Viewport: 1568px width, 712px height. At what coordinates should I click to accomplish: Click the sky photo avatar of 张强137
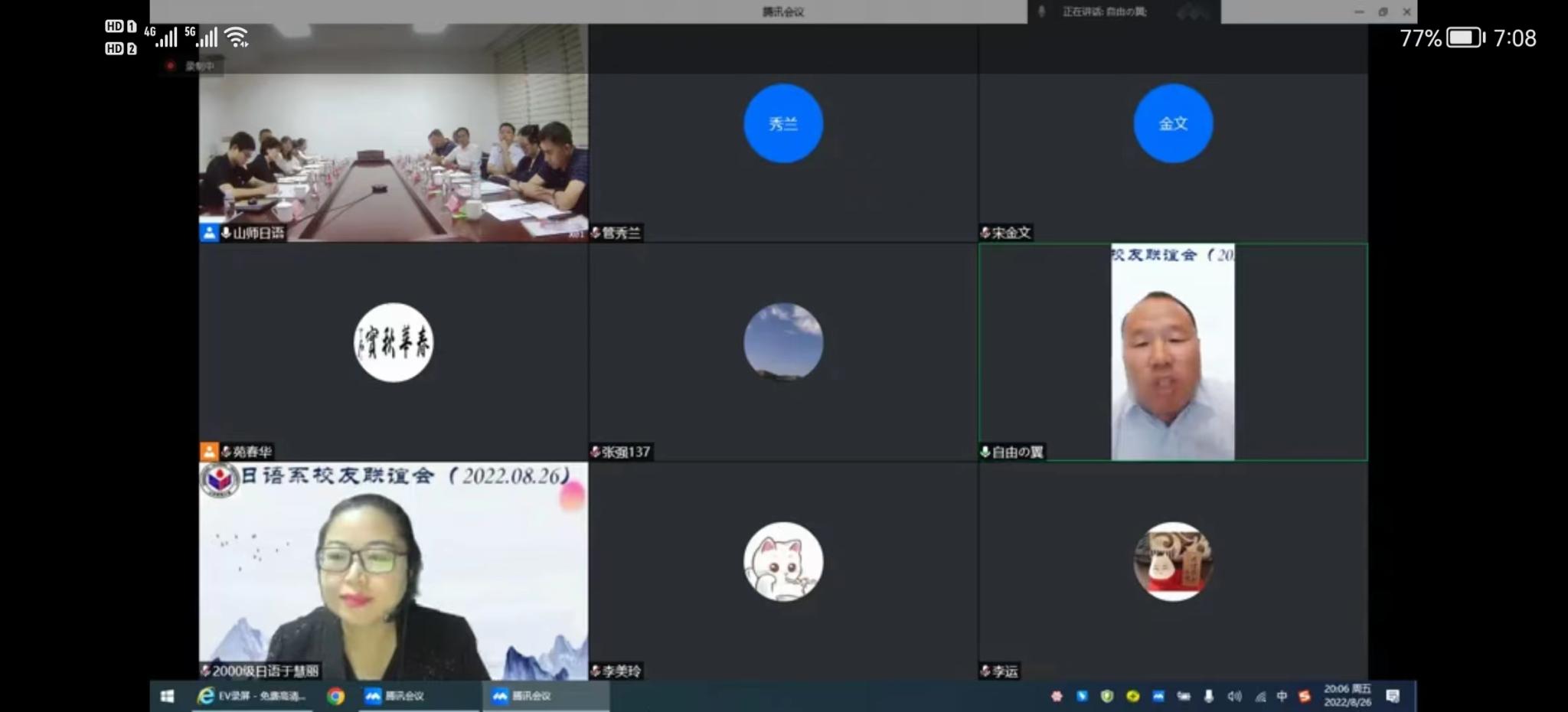pyautogui.click(x=782, y=342)
